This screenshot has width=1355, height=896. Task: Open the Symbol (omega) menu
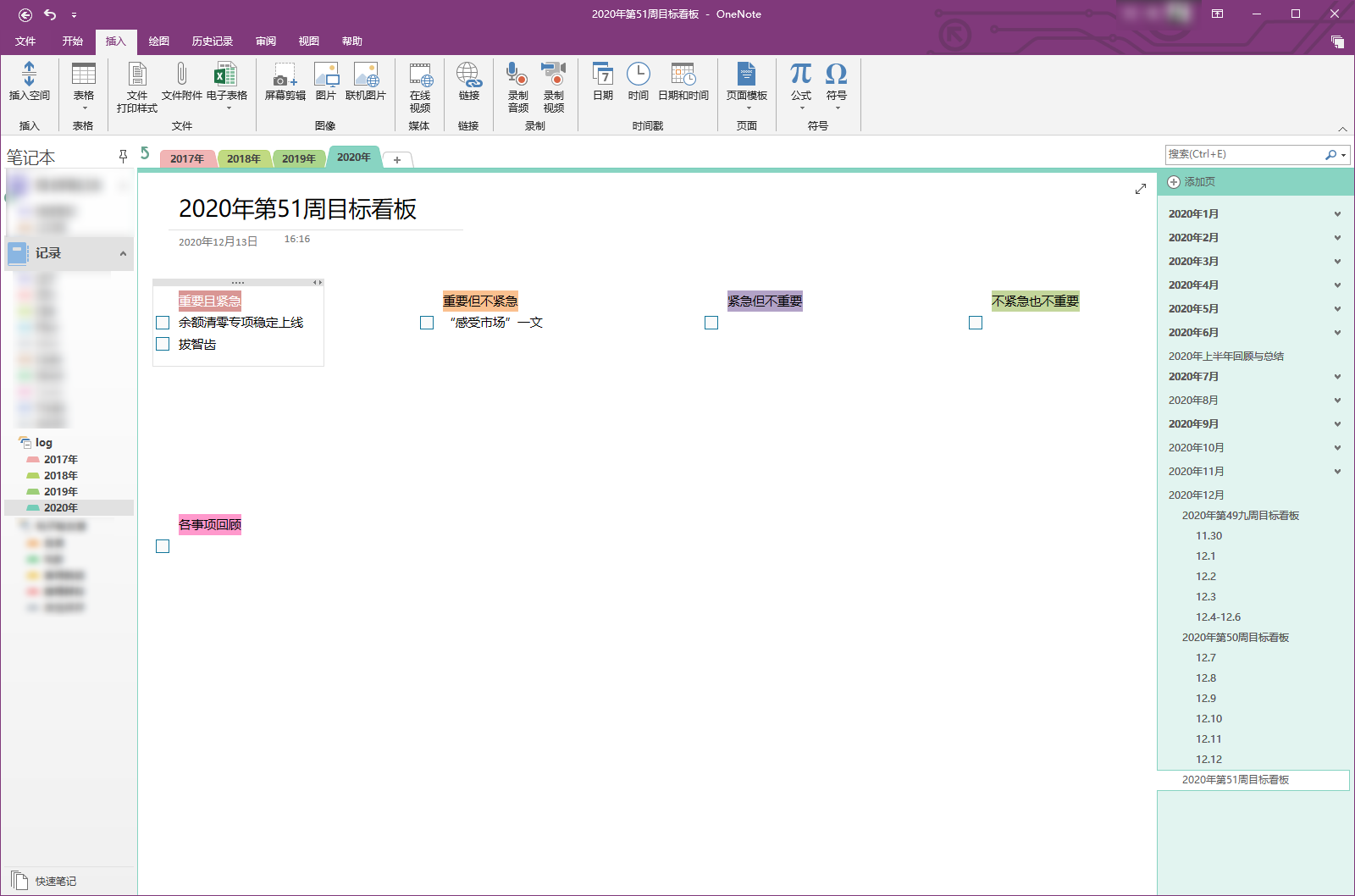pos(837,86)
